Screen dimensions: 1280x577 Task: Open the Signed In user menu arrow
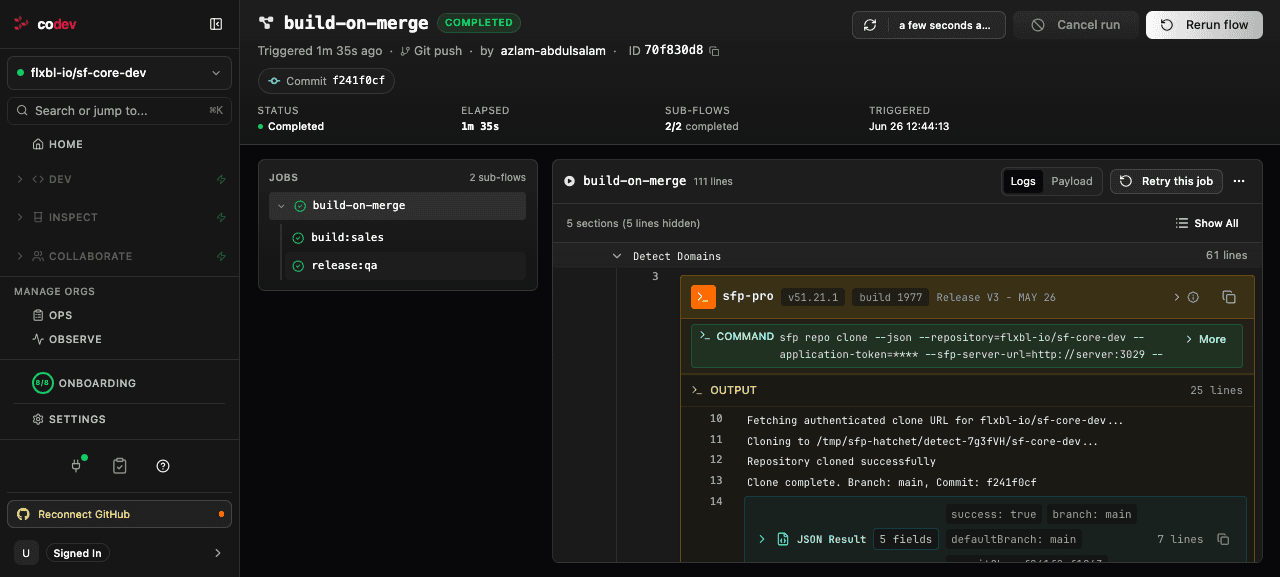[x=218, y=553]
